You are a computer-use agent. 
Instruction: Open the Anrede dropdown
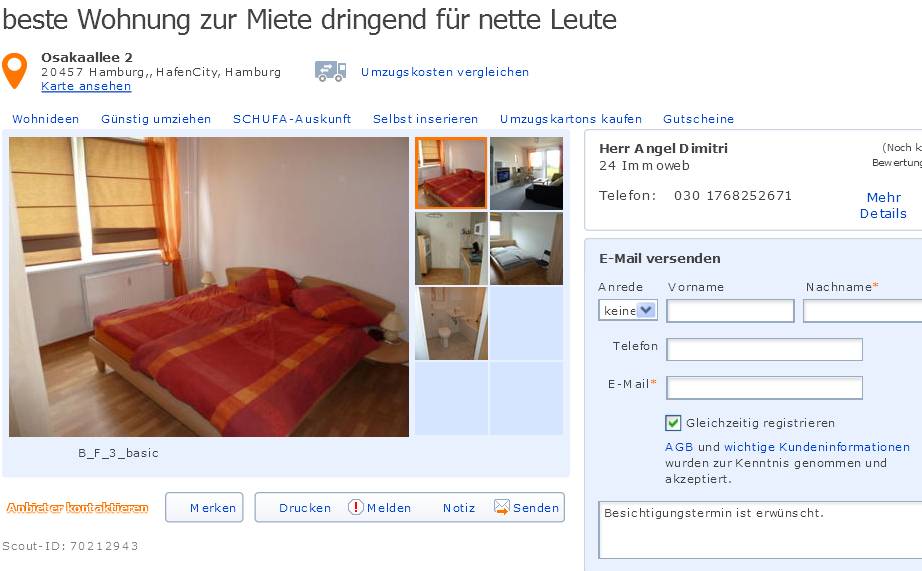[x=627, y=310]
